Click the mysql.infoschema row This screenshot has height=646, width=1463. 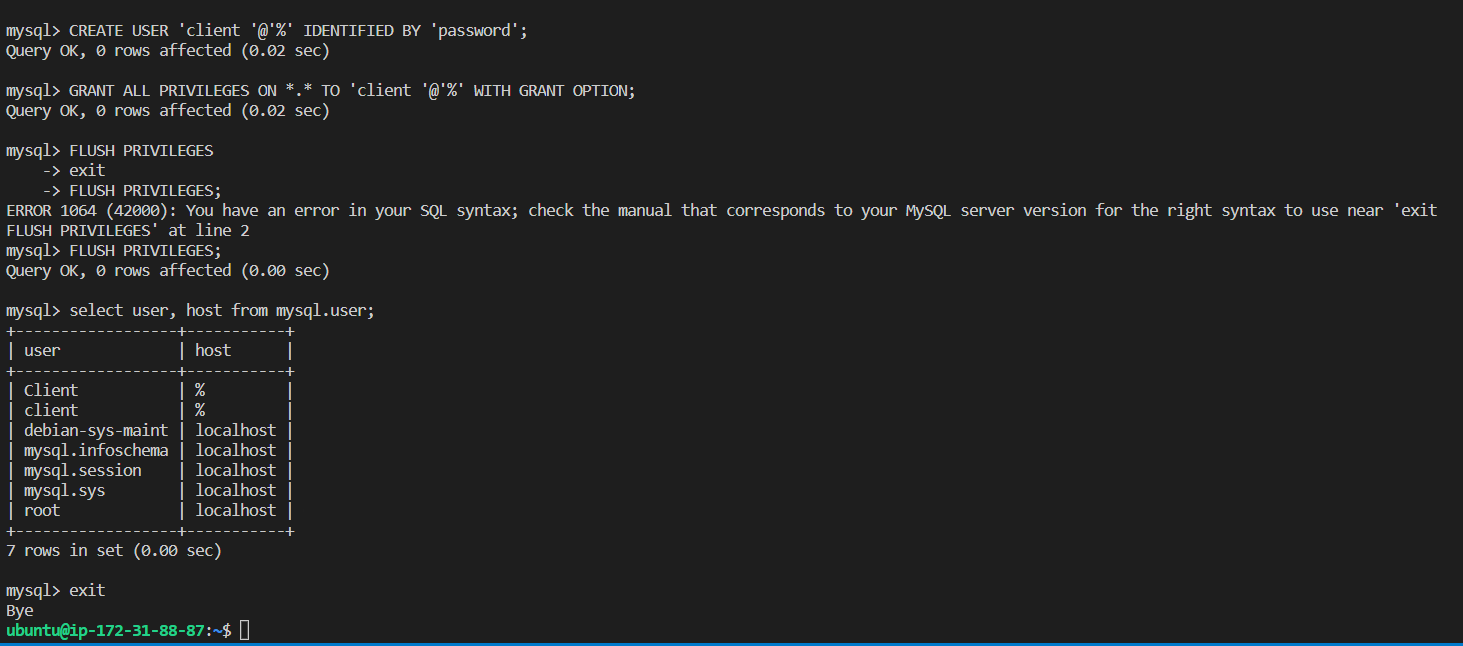tap(96, 450)
